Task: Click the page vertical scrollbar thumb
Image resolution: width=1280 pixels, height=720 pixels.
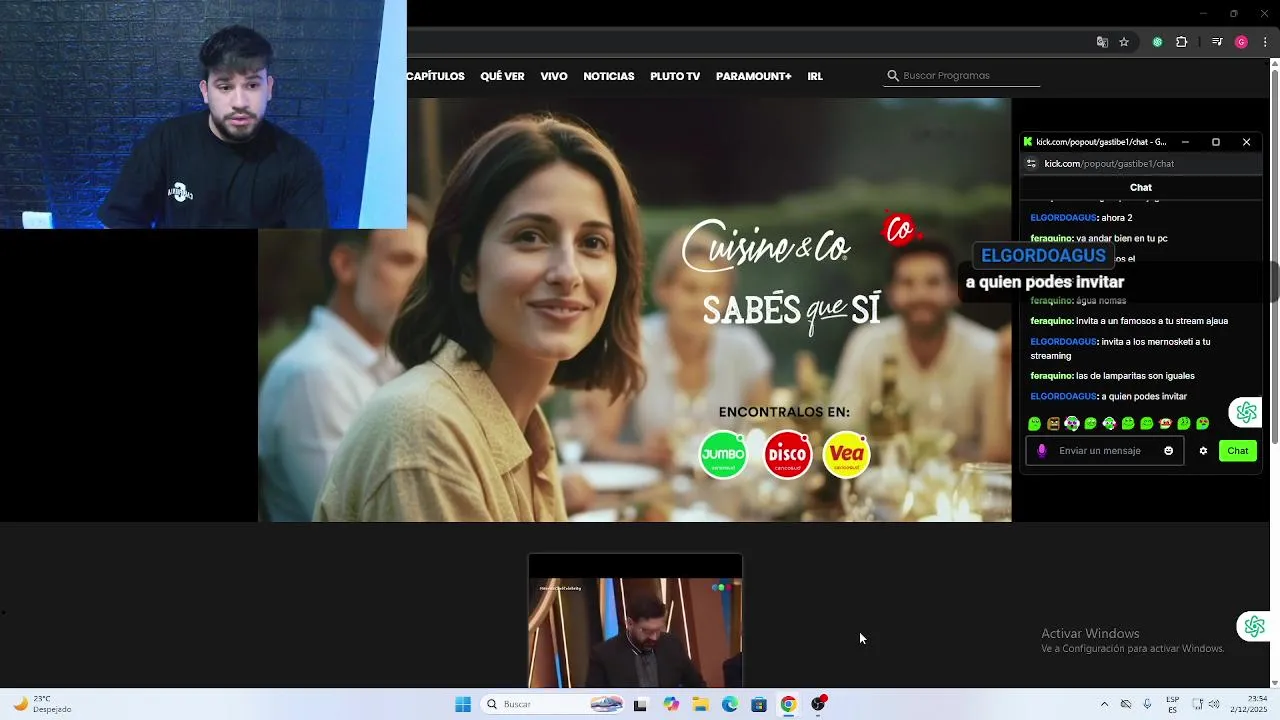Action: [x=1275, y=256]
